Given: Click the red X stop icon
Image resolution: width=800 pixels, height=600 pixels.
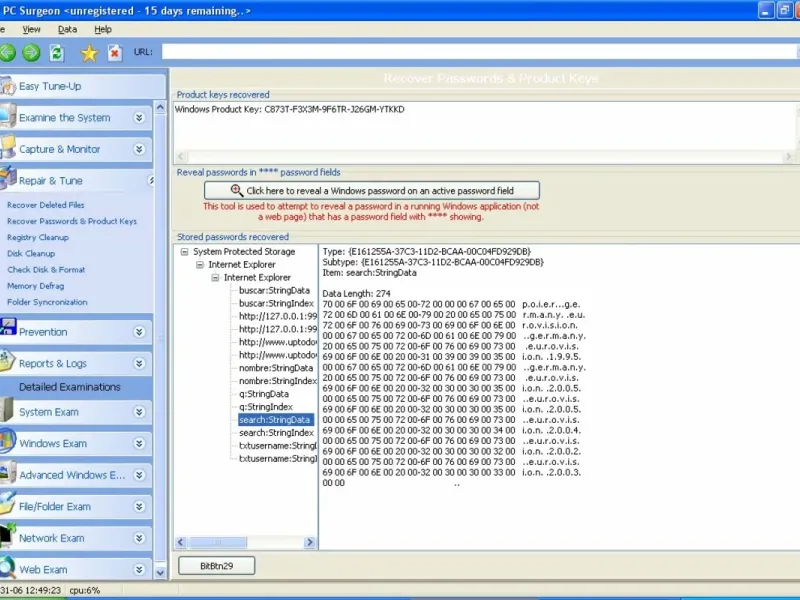Looking at the screenshot, I should (115, 53).
